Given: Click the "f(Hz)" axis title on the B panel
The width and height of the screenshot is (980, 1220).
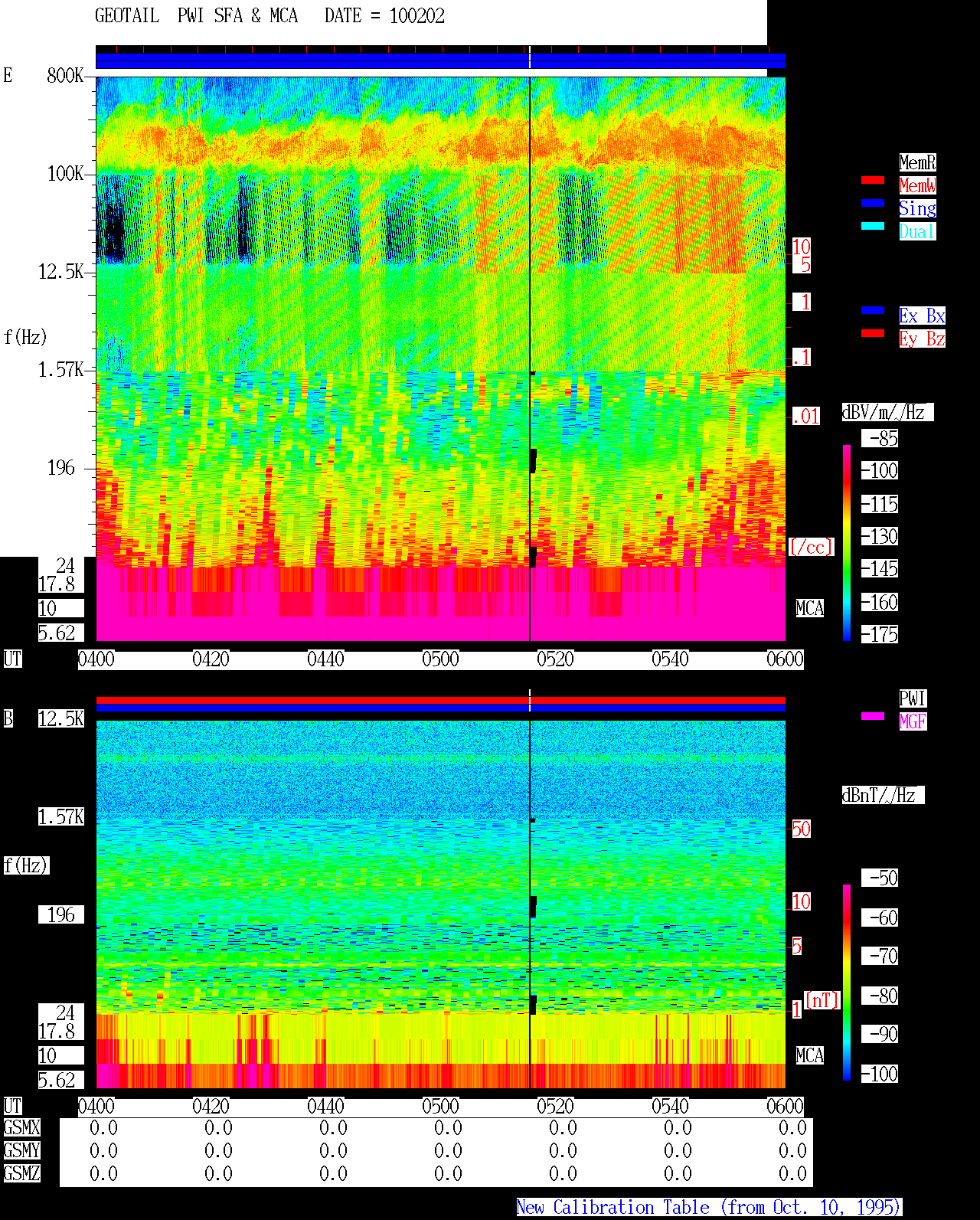Looking at the screenshot, I should point(25,865).
